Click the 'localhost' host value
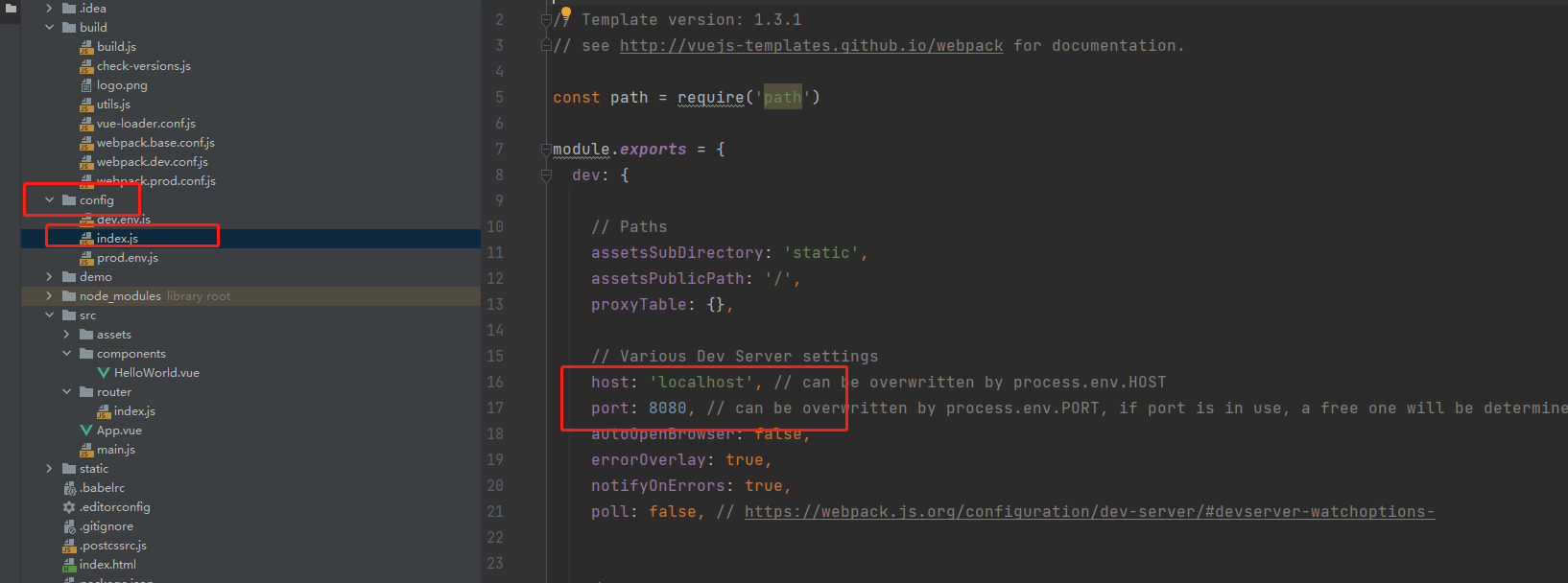The height and width of the screenshot is (583, 1568). point(701,383)
